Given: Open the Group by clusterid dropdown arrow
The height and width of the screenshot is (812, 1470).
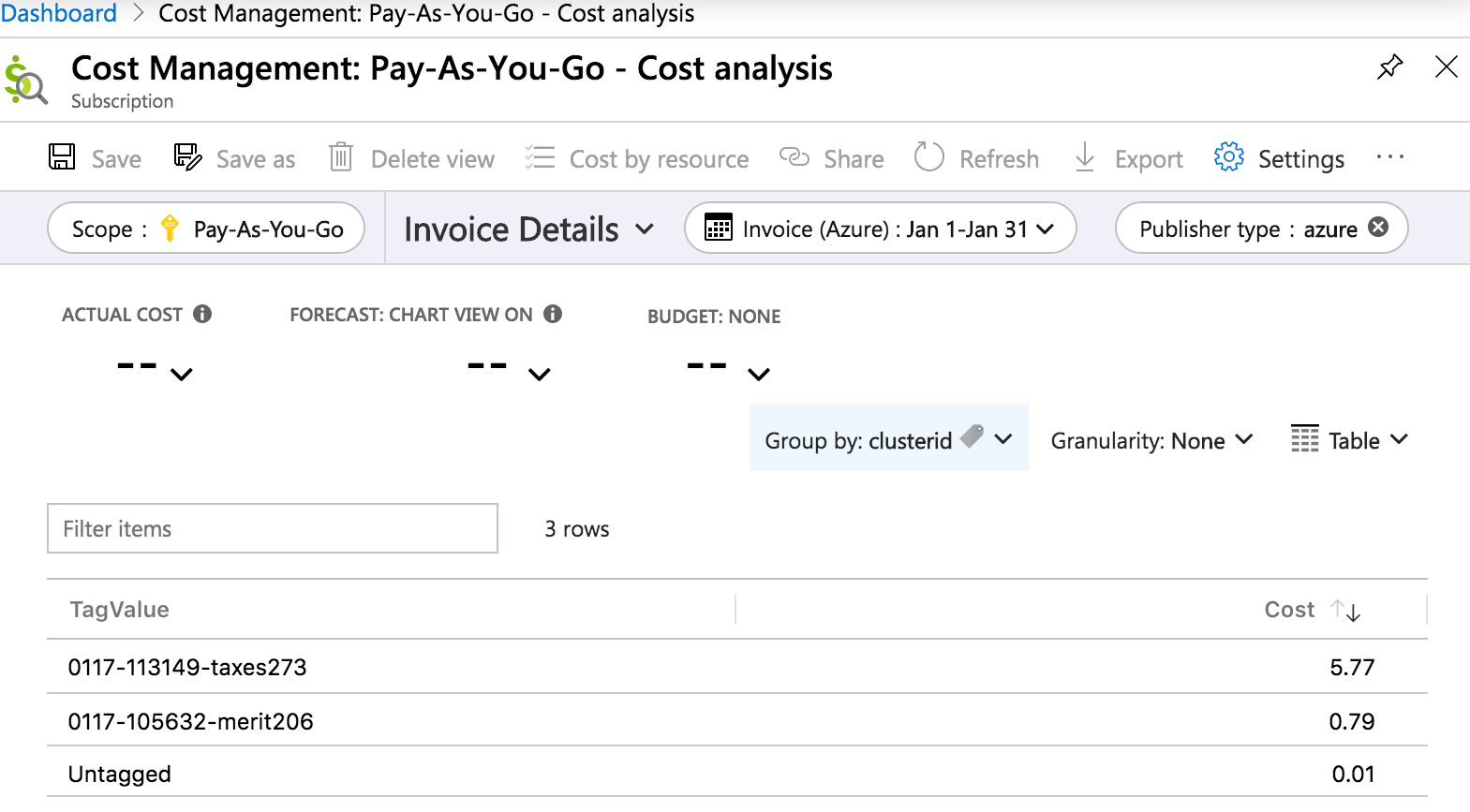Looking at the screenshot, I should 1003,438.
